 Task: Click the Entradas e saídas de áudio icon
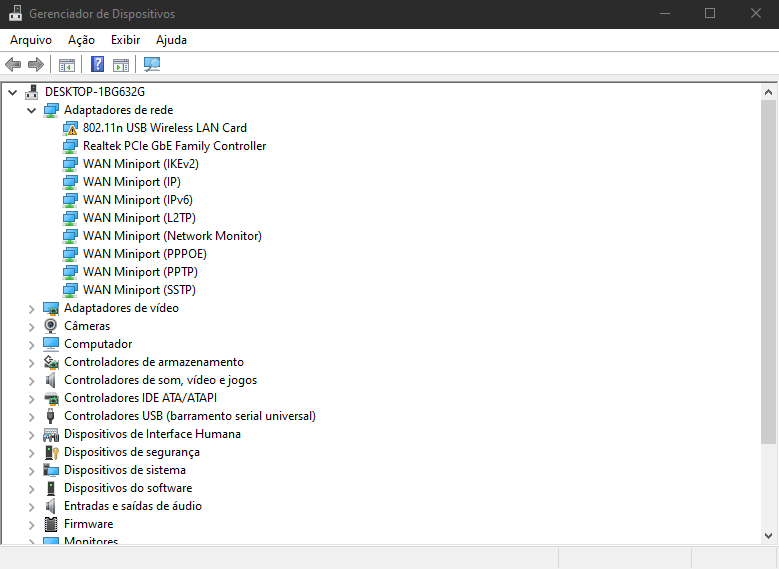tap(51, 506)
